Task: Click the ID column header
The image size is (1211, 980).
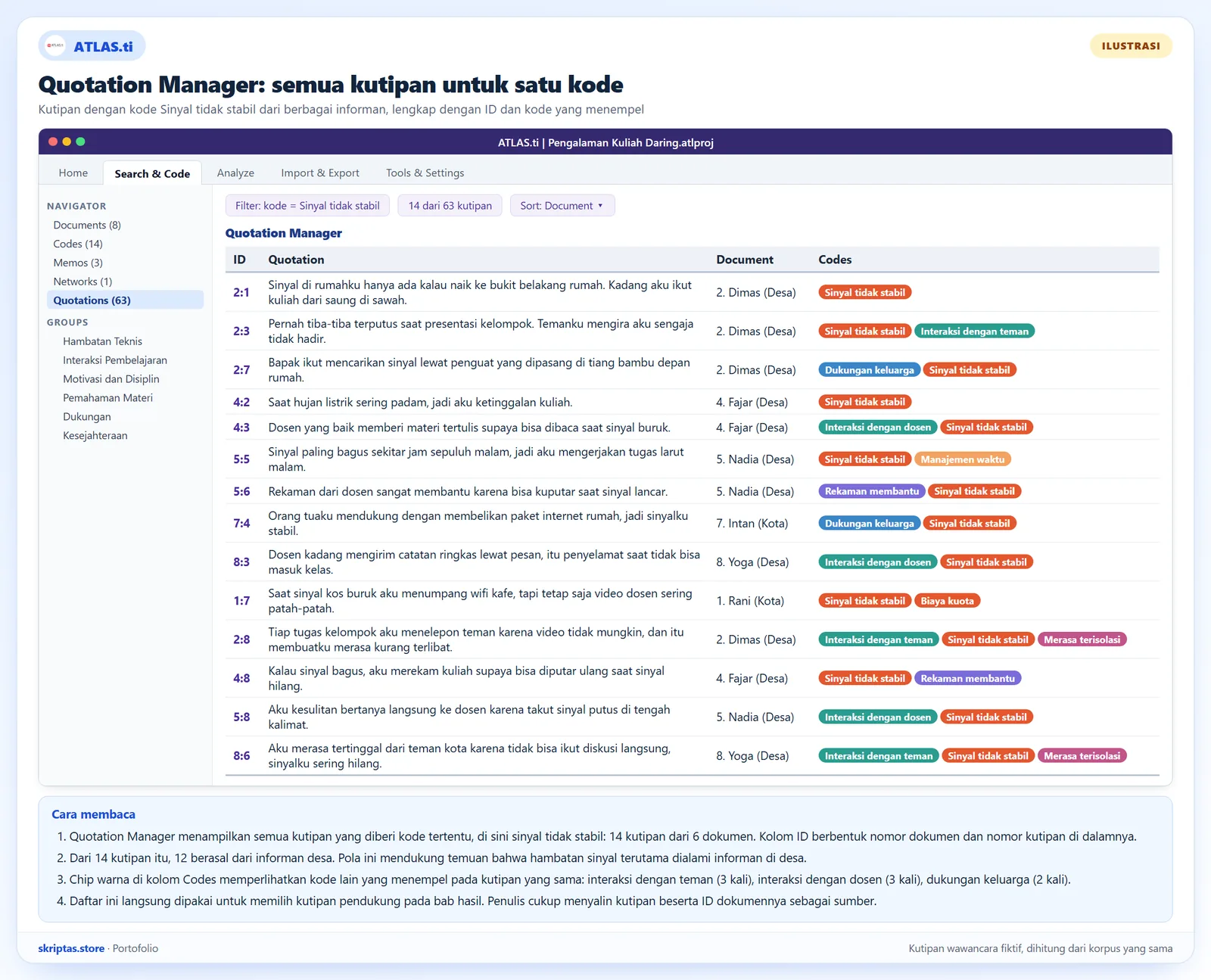Action: 239,260
